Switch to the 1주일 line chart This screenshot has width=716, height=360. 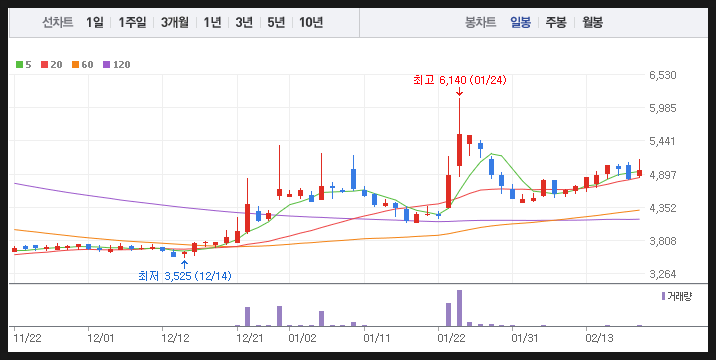coord(132,22)
